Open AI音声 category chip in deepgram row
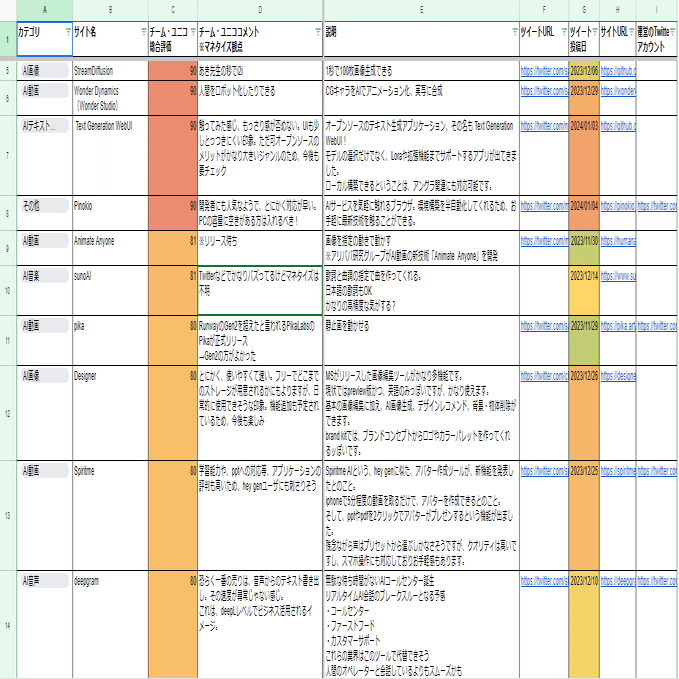 coord(45,581)
